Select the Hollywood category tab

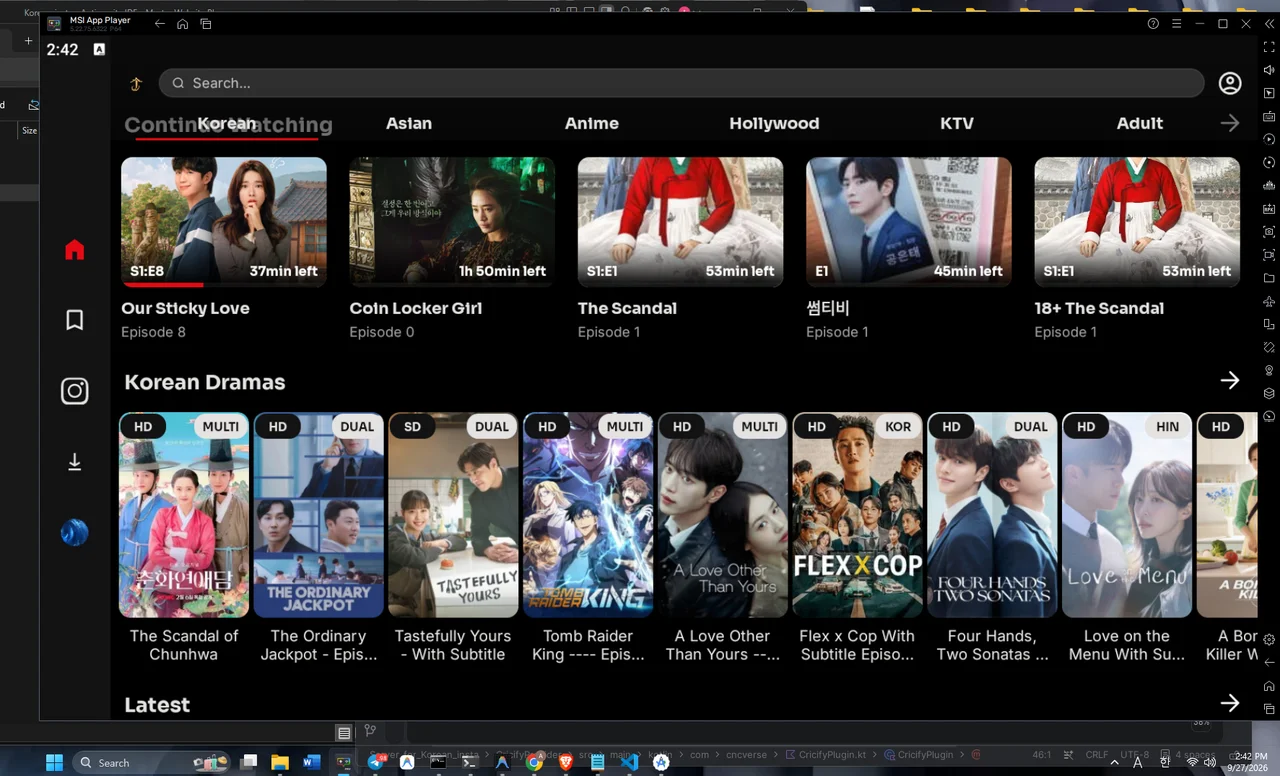[774, 123]
